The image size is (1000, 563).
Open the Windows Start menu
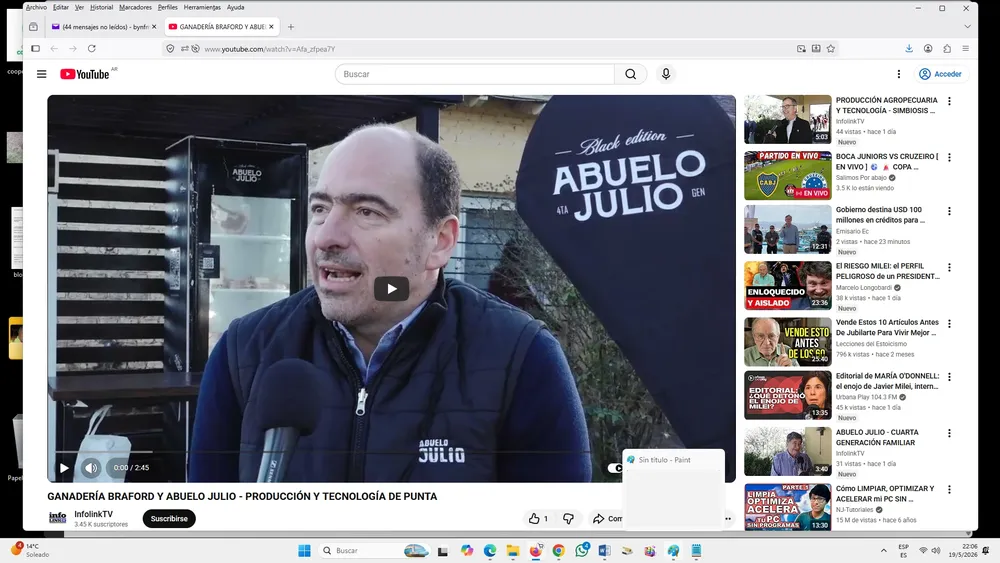tap(304, 551)
